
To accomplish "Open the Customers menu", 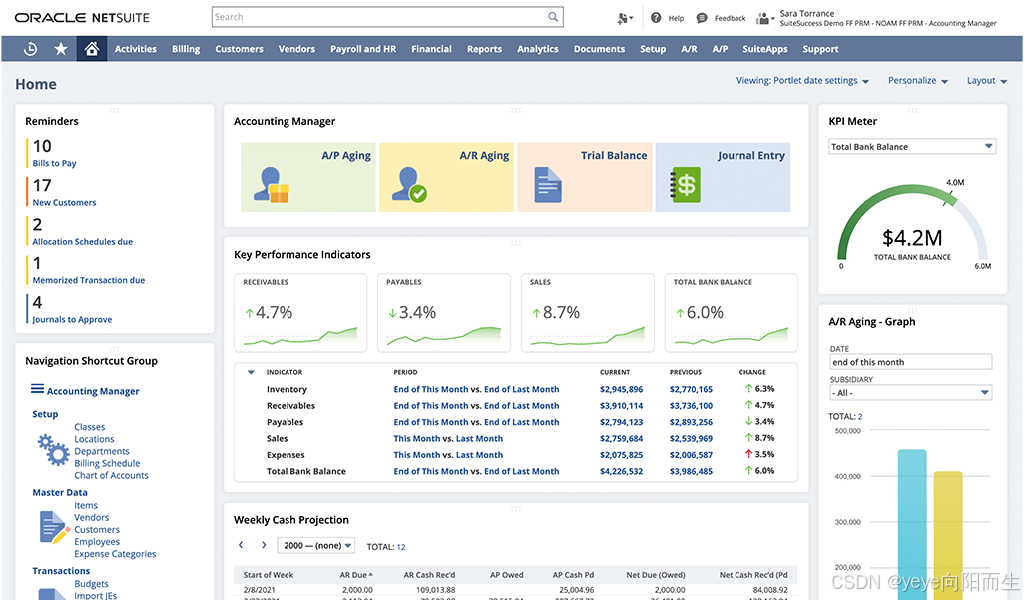I will point(240,49).
